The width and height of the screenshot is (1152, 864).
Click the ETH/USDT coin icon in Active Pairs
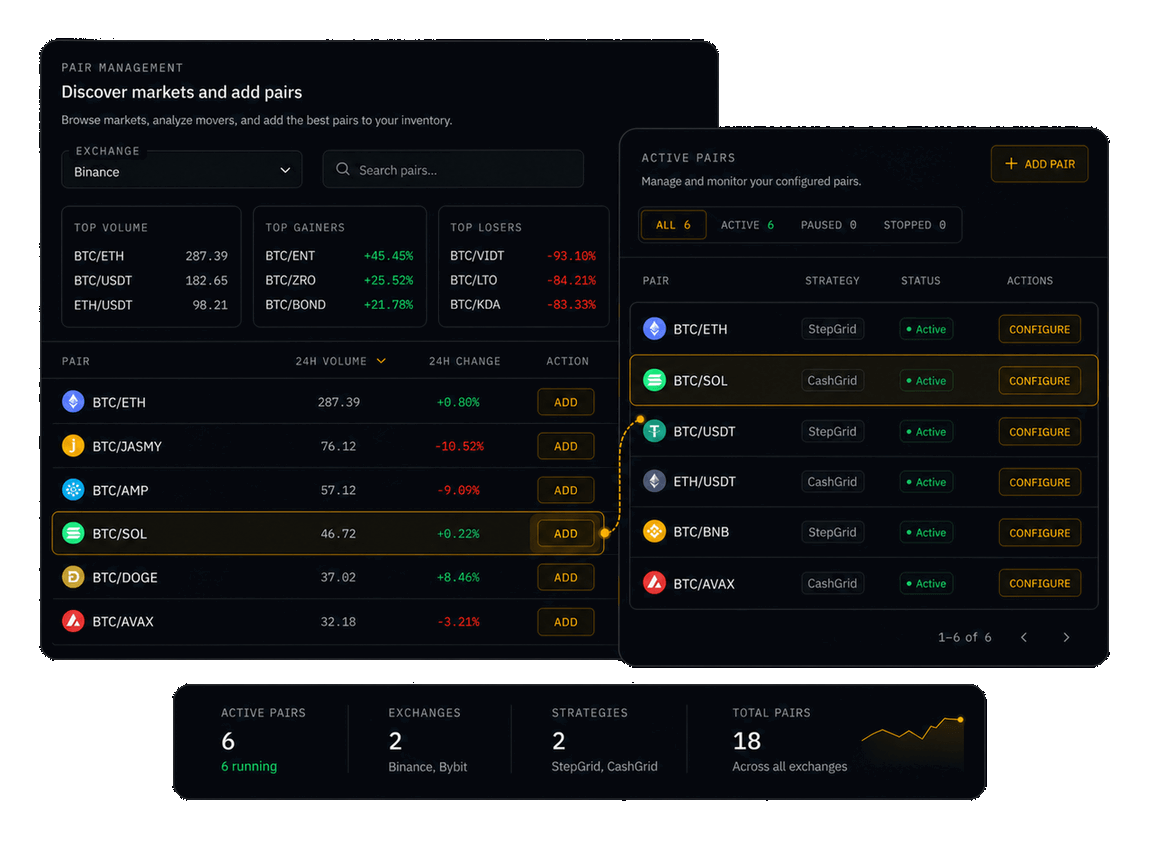point(654,482)
